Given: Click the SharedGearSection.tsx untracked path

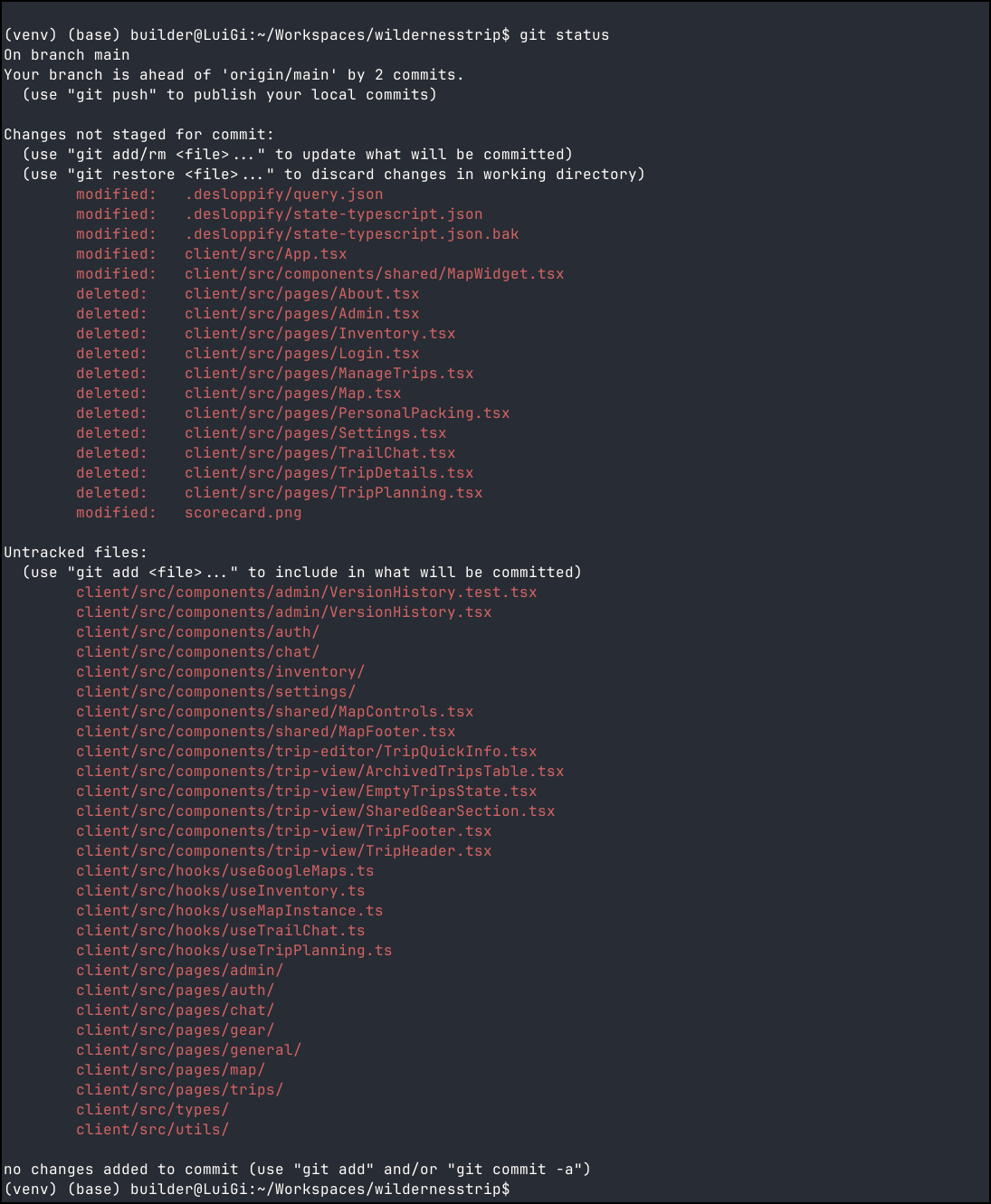Looking at the screenshot, I should 315,811.
